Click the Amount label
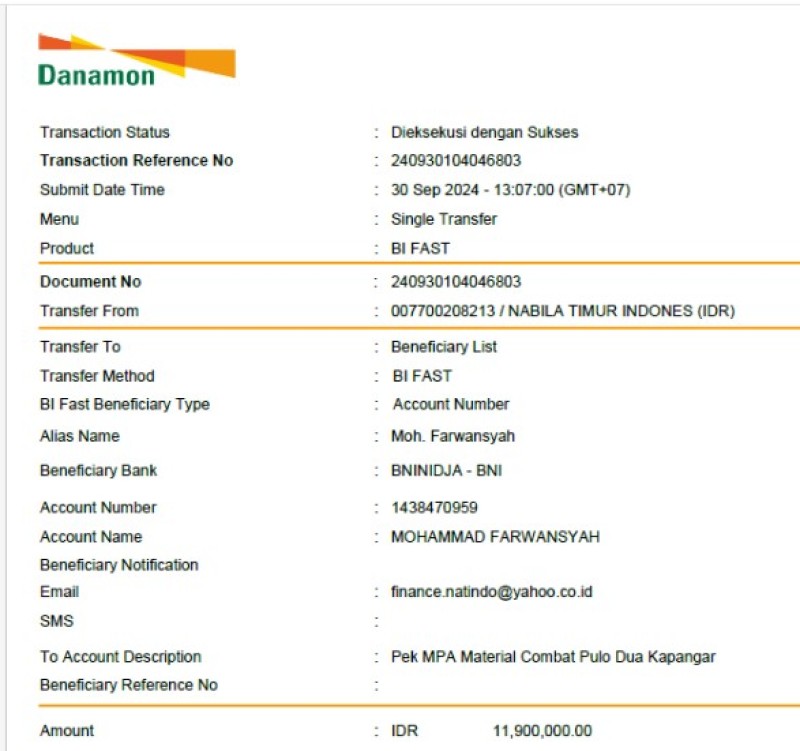Image resolution: width=800 pixels, height=751 pixels. coord(67,731)
